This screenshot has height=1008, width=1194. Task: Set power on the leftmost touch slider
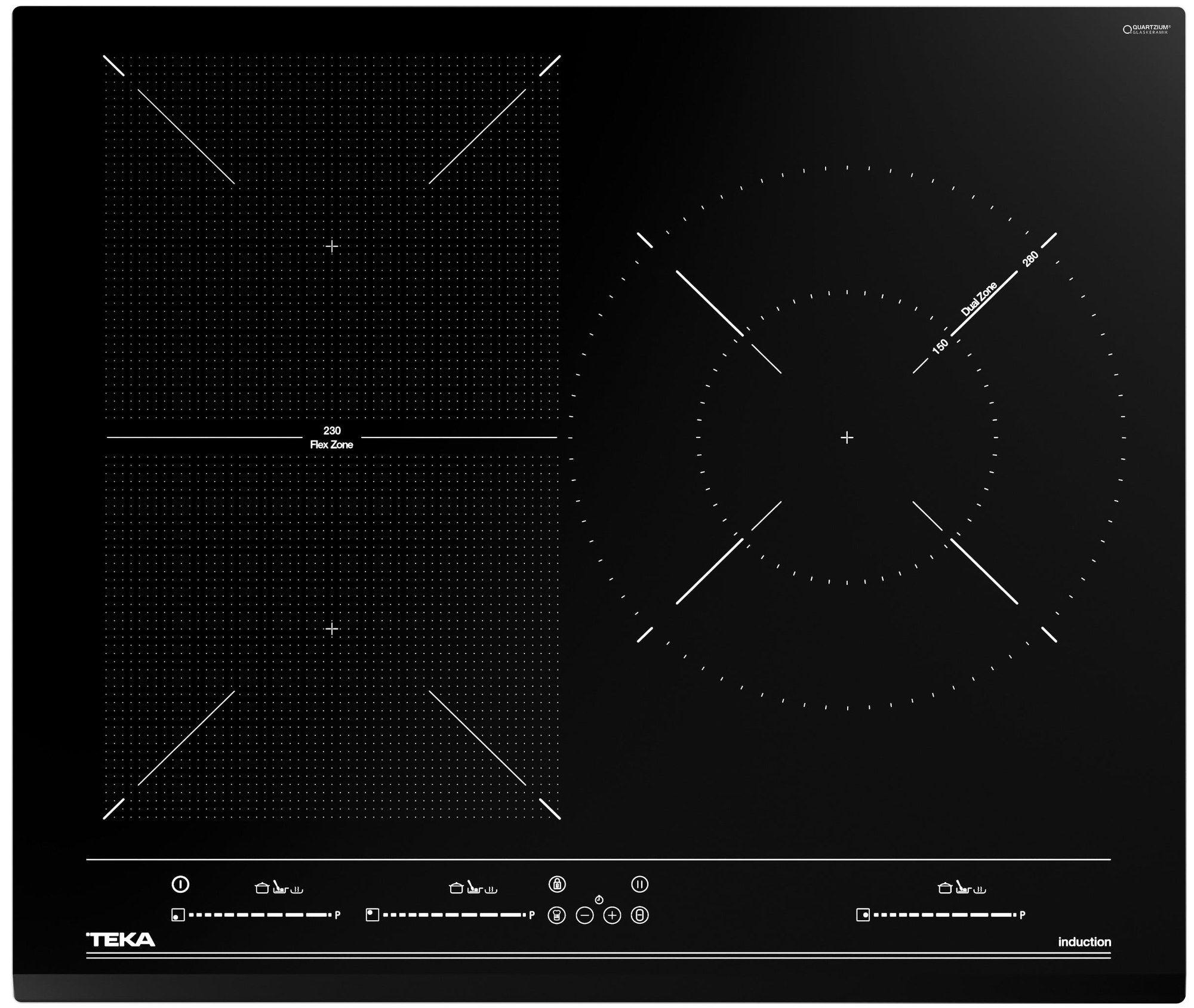260,915
